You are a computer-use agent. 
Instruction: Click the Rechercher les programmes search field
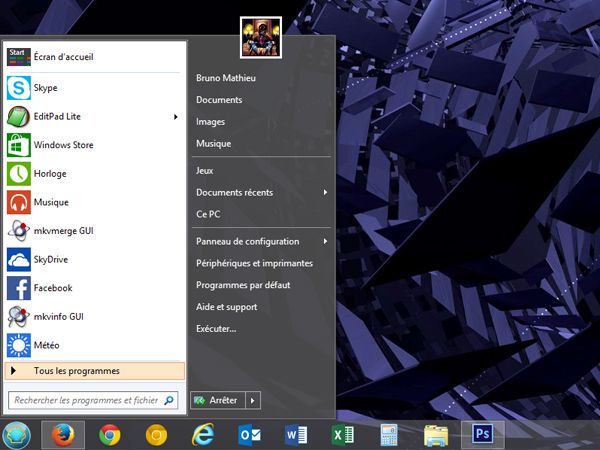93,401
